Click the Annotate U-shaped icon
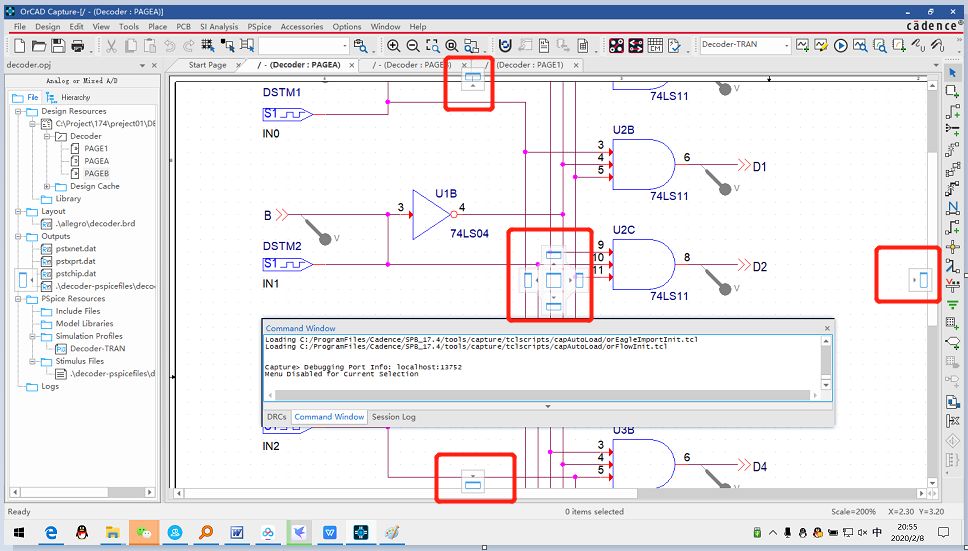The image size is (968, 551). click(505, 46)
